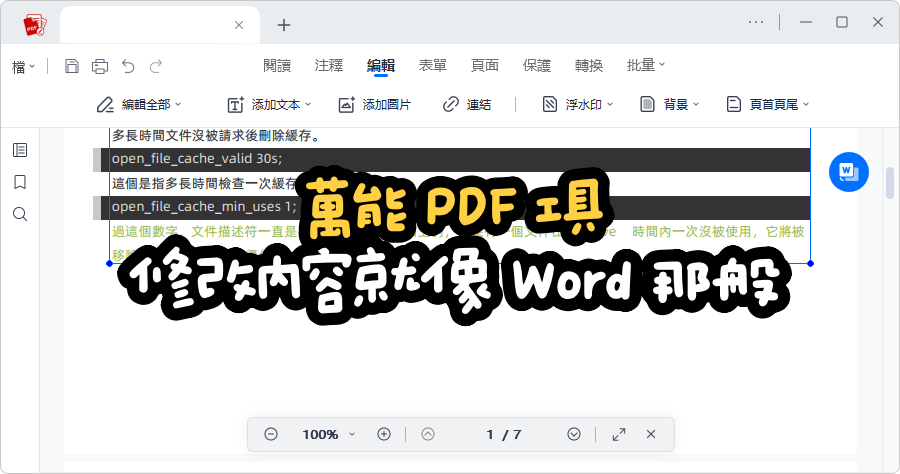Open the 100% zoom level dropdown
This screenshot has width=900, height=474.
[x=329, y=434]
